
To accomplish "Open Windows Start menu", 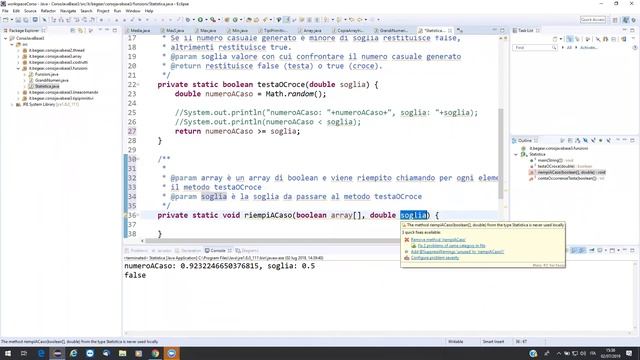I will 8,353.
